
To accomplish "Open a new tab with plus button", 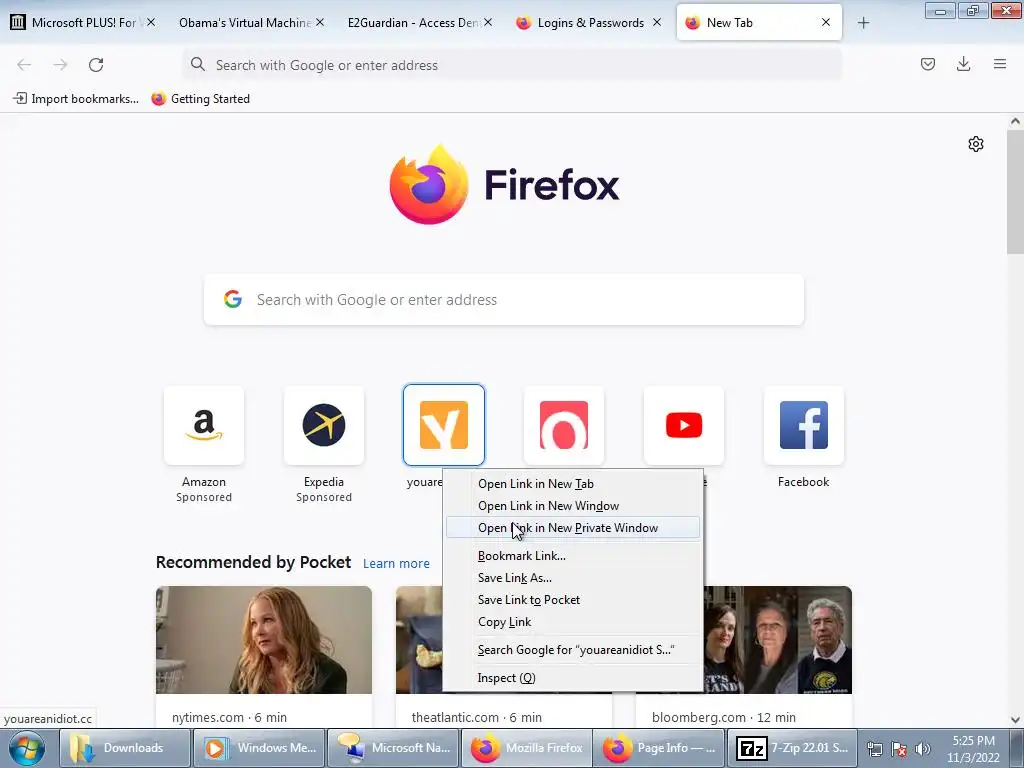I will (x=863, y=23).
